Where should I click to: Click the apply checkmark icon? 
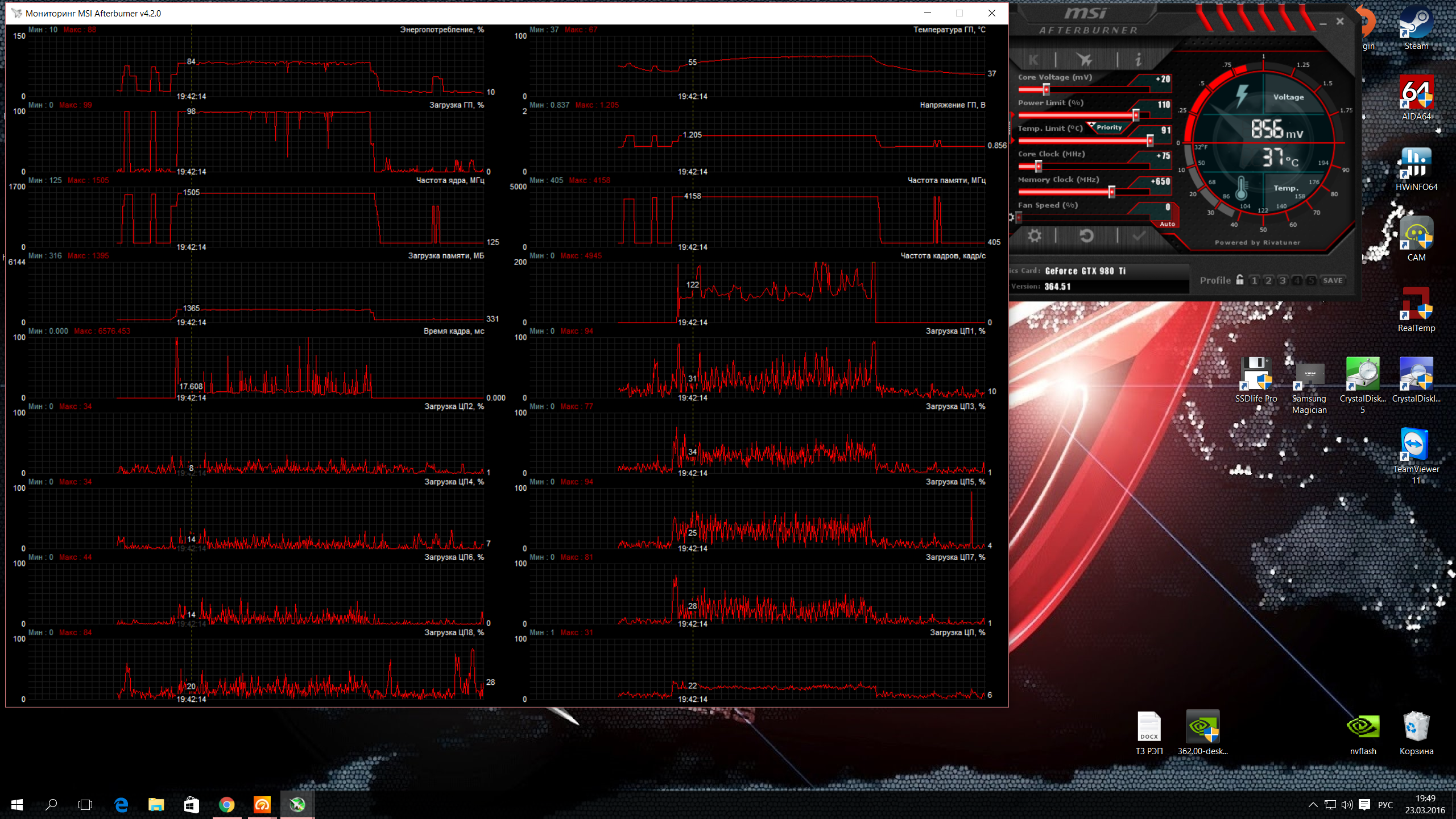[1139, 236]
